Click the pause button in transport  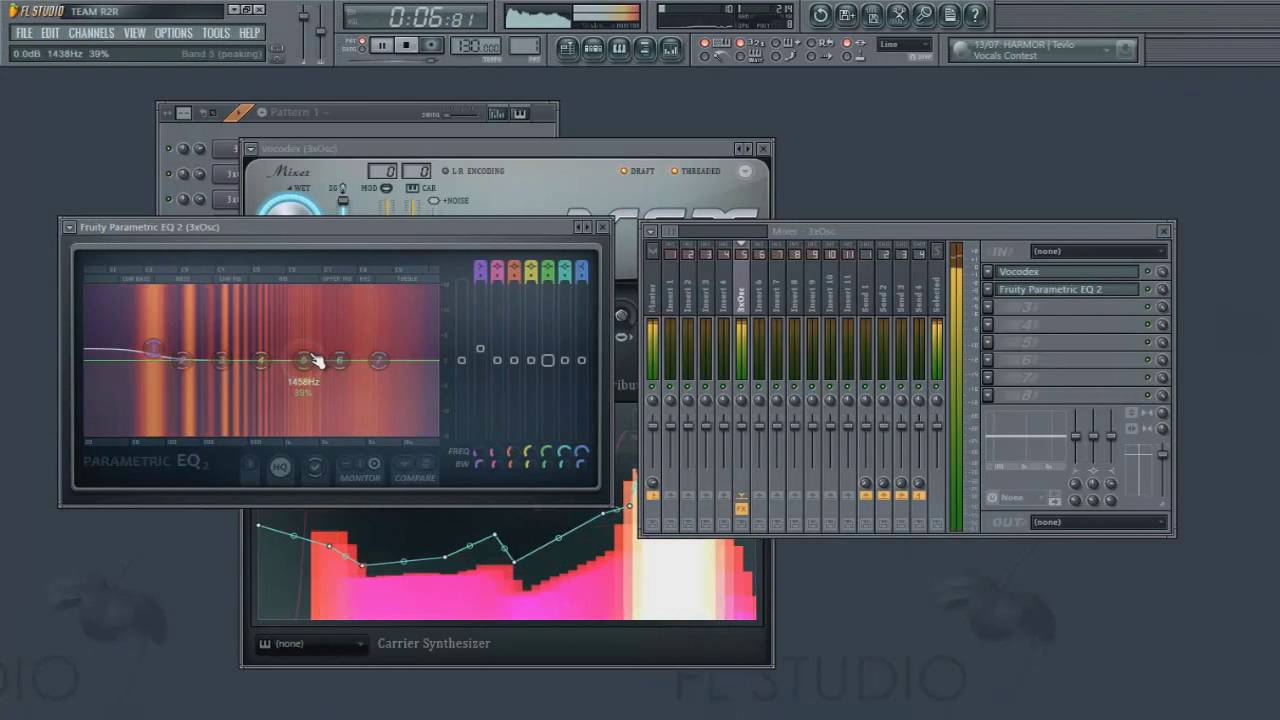click(x=382, y=45)
